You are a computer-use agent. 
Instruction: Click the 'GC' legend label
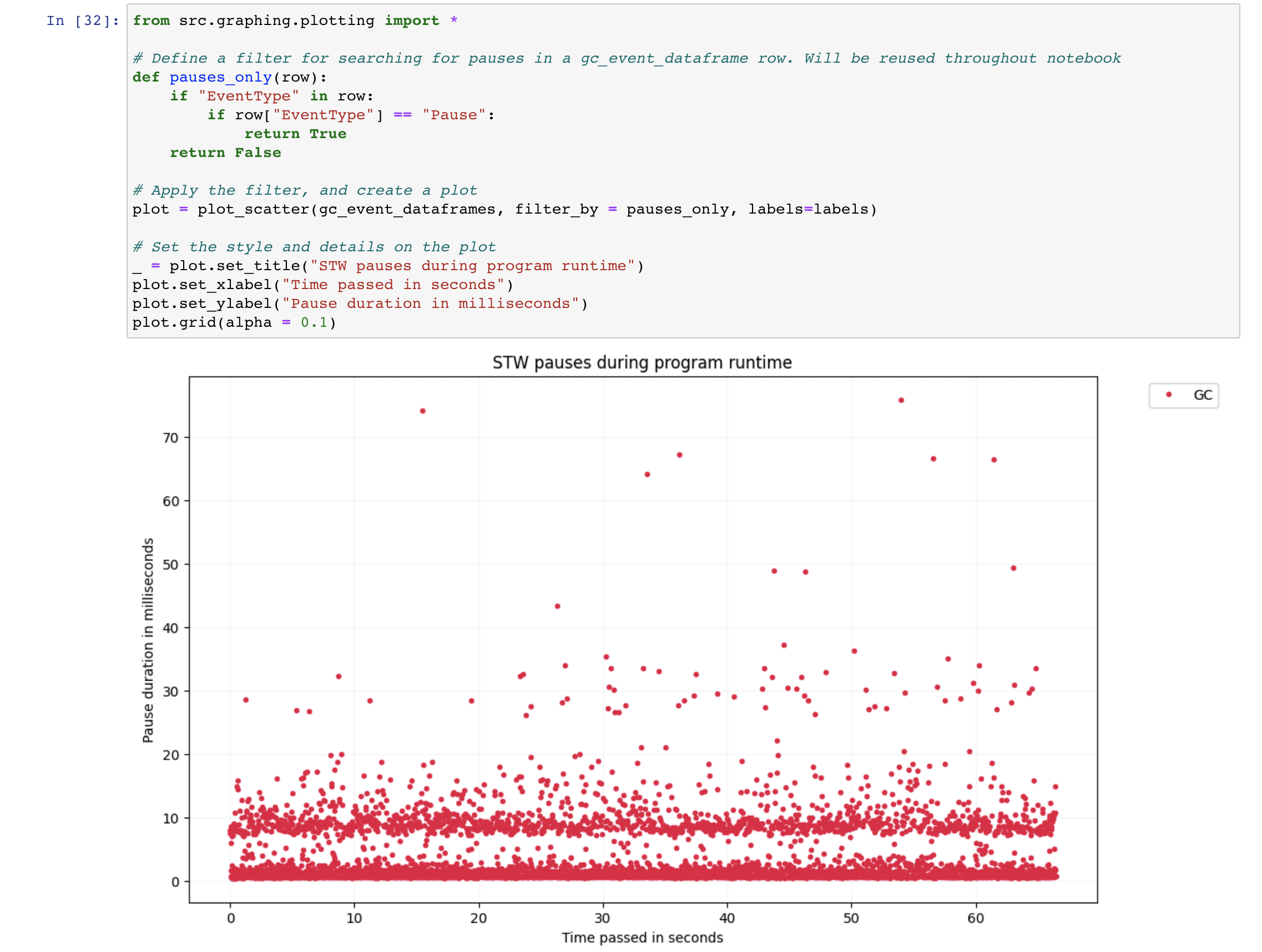tap(1203, 396)
